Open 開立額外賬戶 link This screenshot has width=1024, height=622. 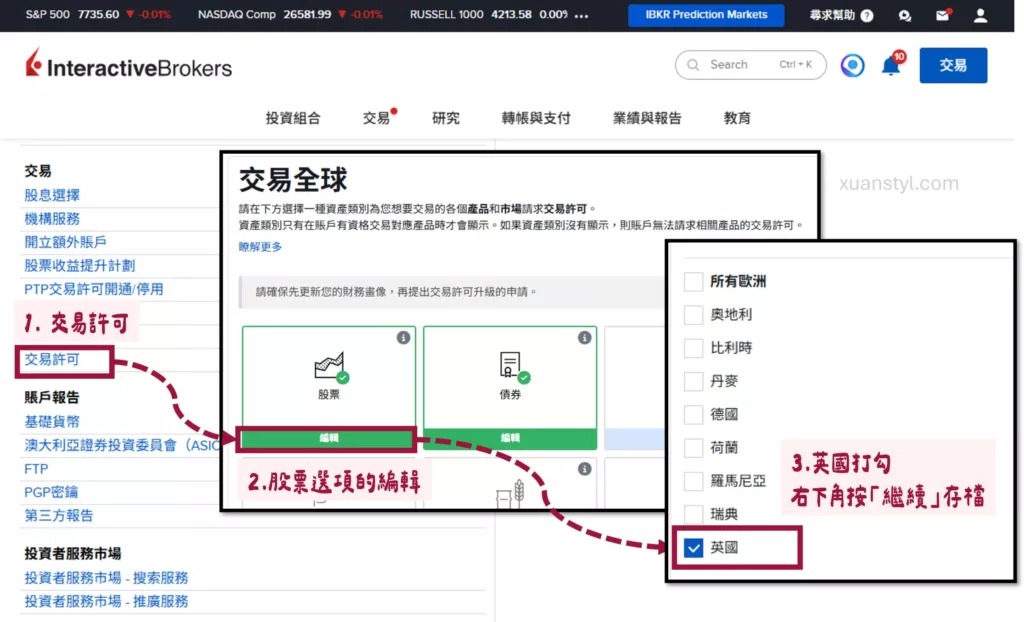coord(65,242)
